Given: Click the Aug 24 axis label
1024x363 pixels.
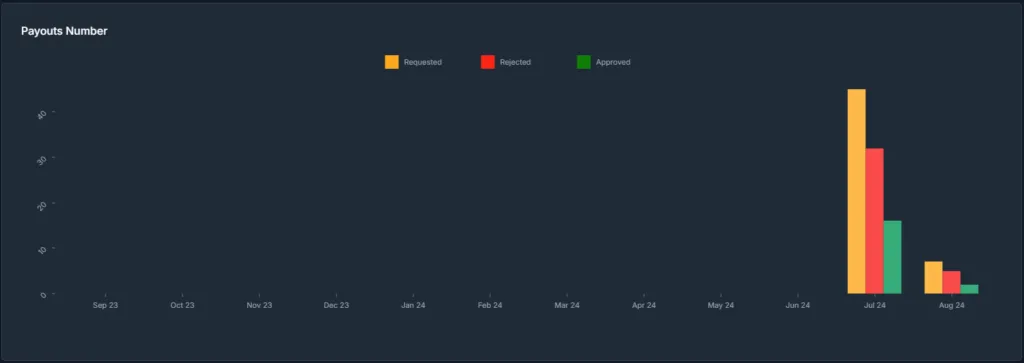Looking at the screenshot, I should tap(952, 306).
